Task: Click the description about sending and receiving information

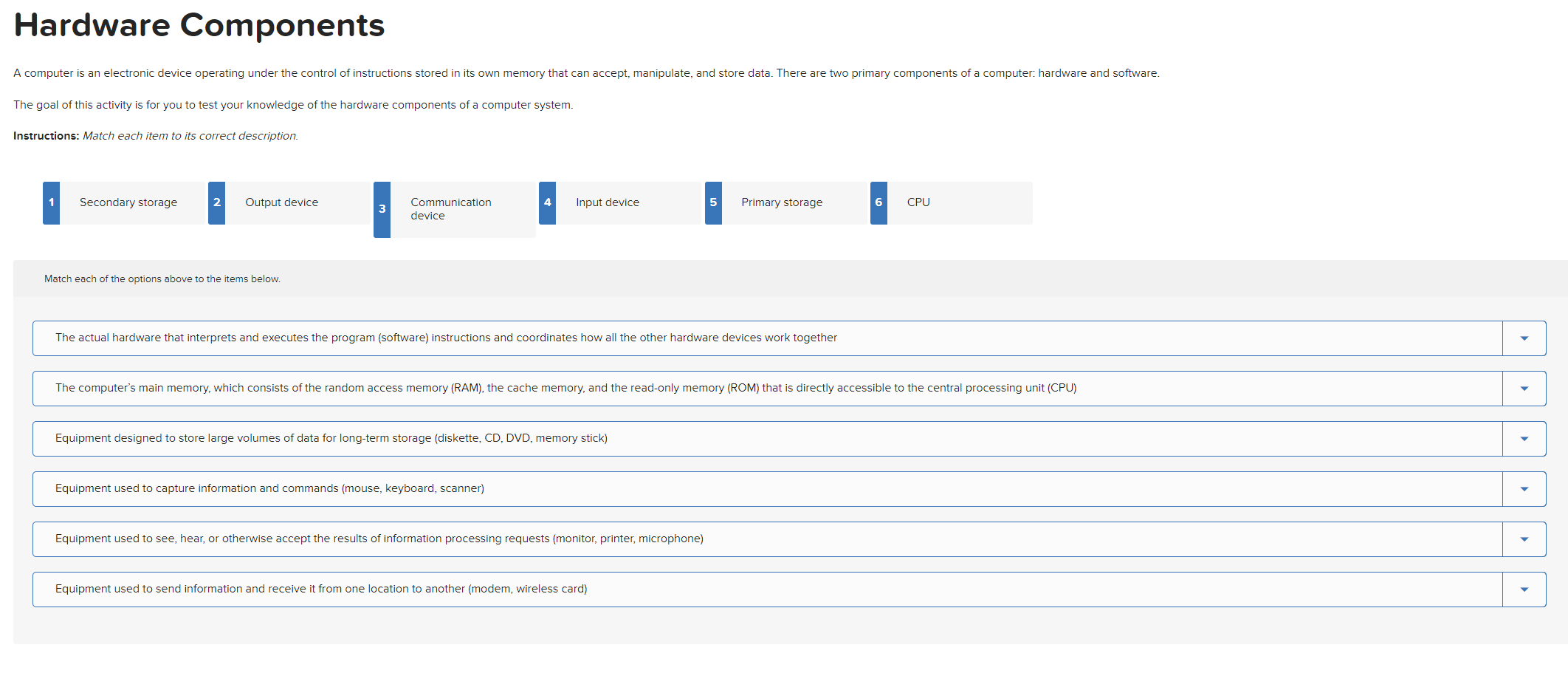Action: point(321,589)
